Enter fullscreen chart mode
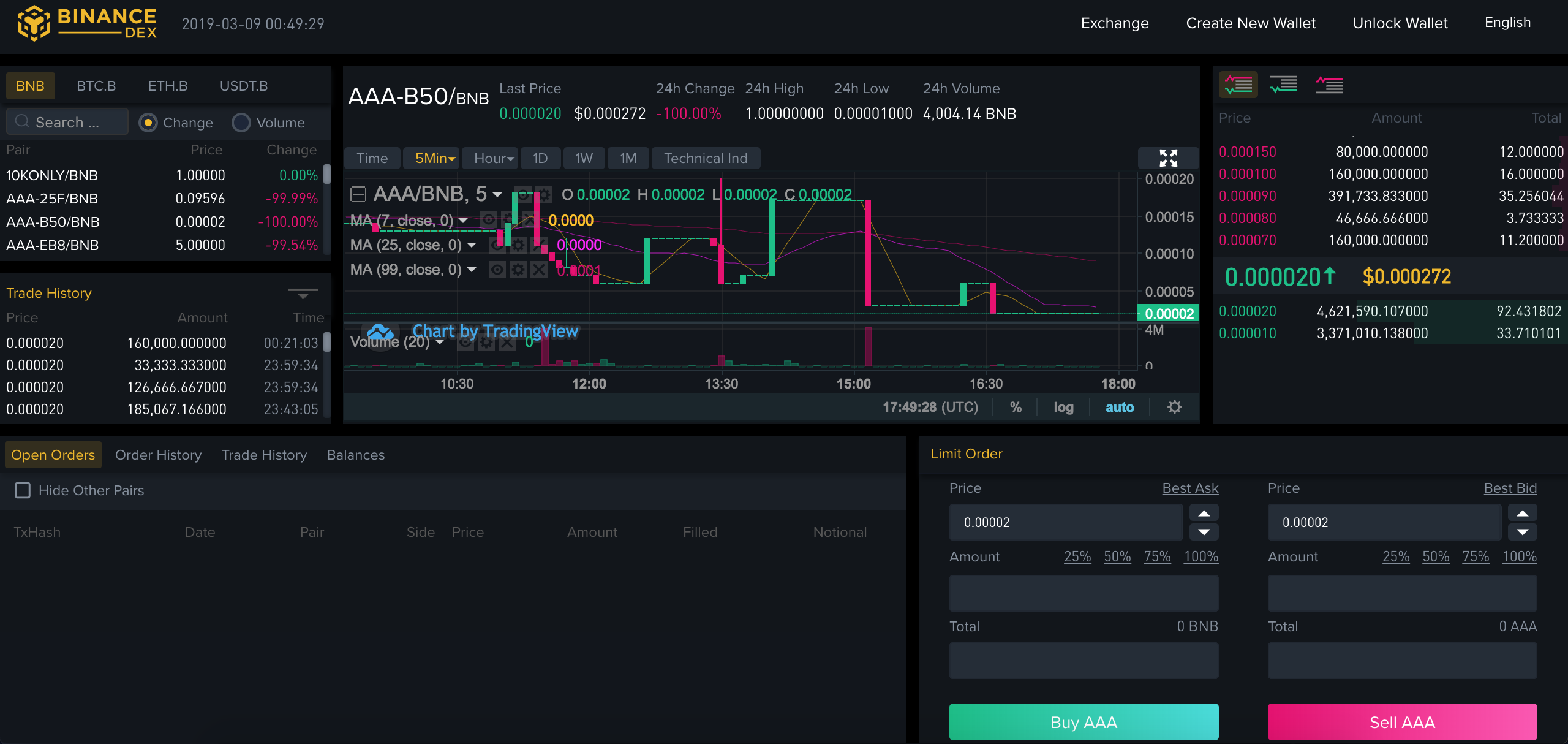 pos(1168,158)
